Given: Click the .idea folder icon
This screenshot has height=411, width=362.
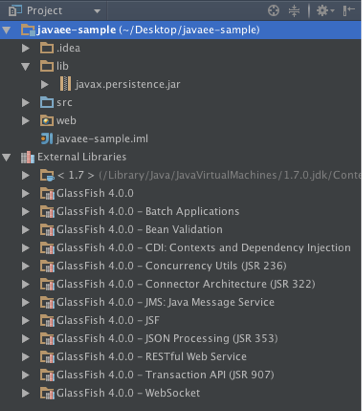Looking at the screenshot, I should [47, 48].
